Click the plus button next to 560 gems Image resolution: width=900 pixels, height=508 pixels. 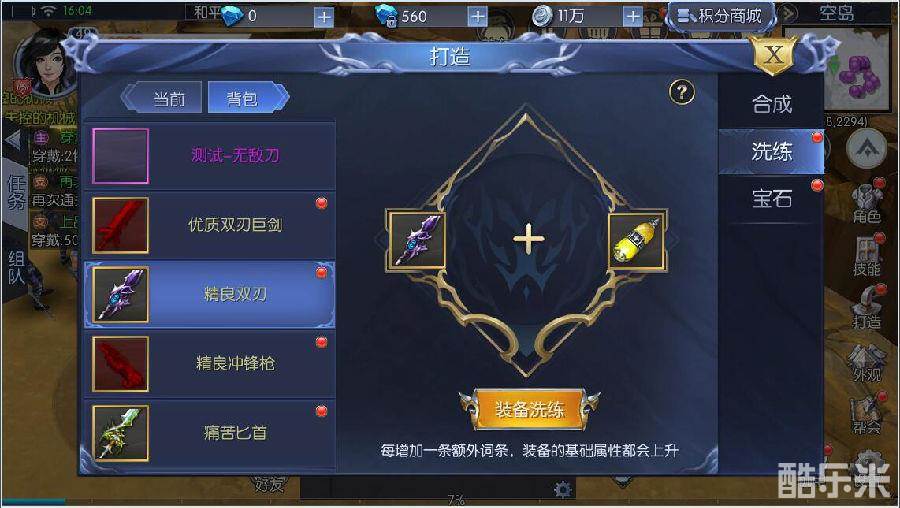pyautogui.click(x=478, y=17)
